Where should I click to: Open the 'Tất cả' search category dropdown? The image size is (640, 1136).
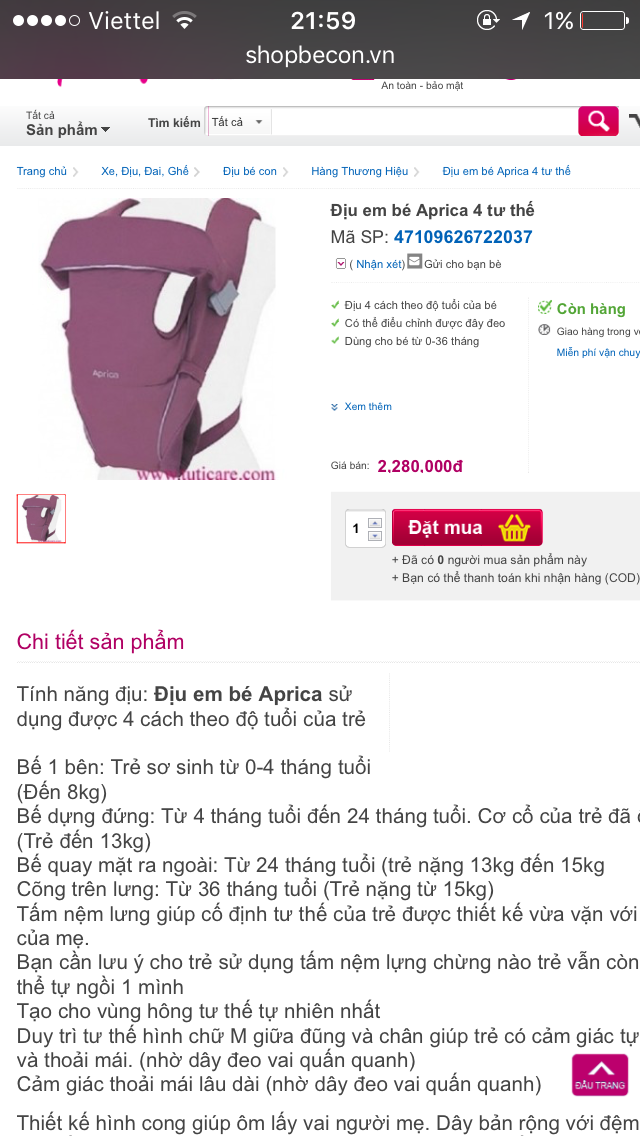coord(237,122)
